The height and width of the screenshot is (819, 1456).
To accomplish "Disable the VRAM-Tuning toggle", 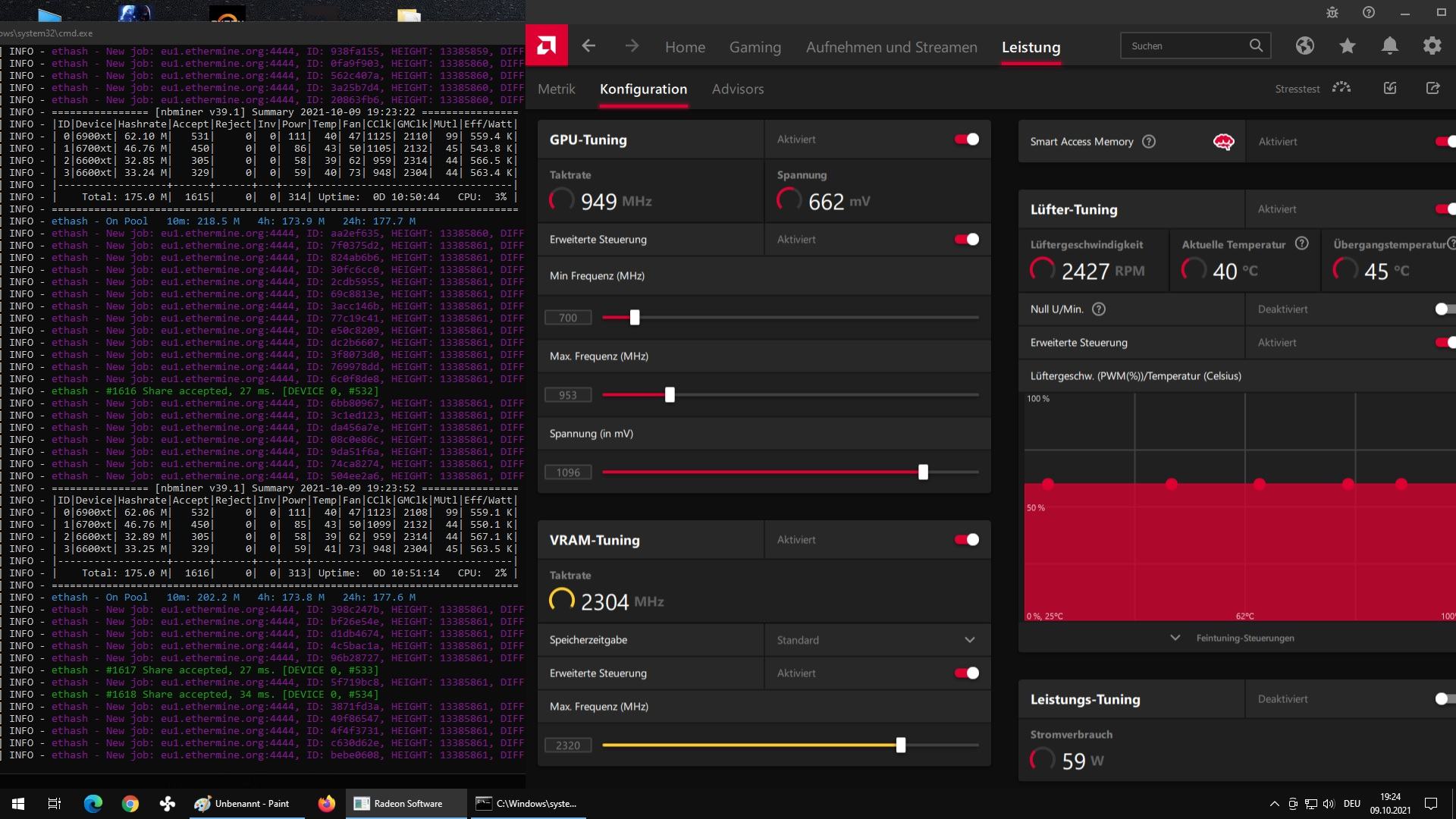I will pyautogui.click(x=967, y=540).
